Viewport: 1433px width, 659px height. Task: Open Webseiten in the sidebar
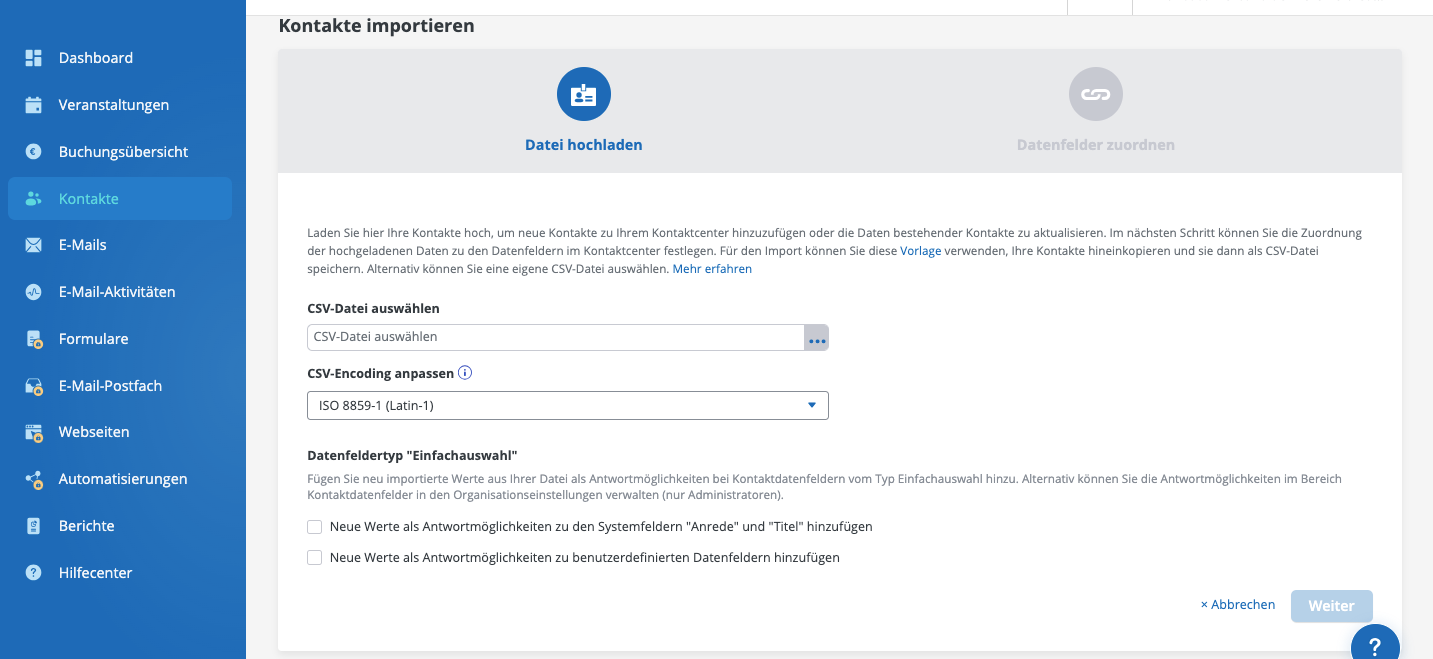tap(94, 432)
